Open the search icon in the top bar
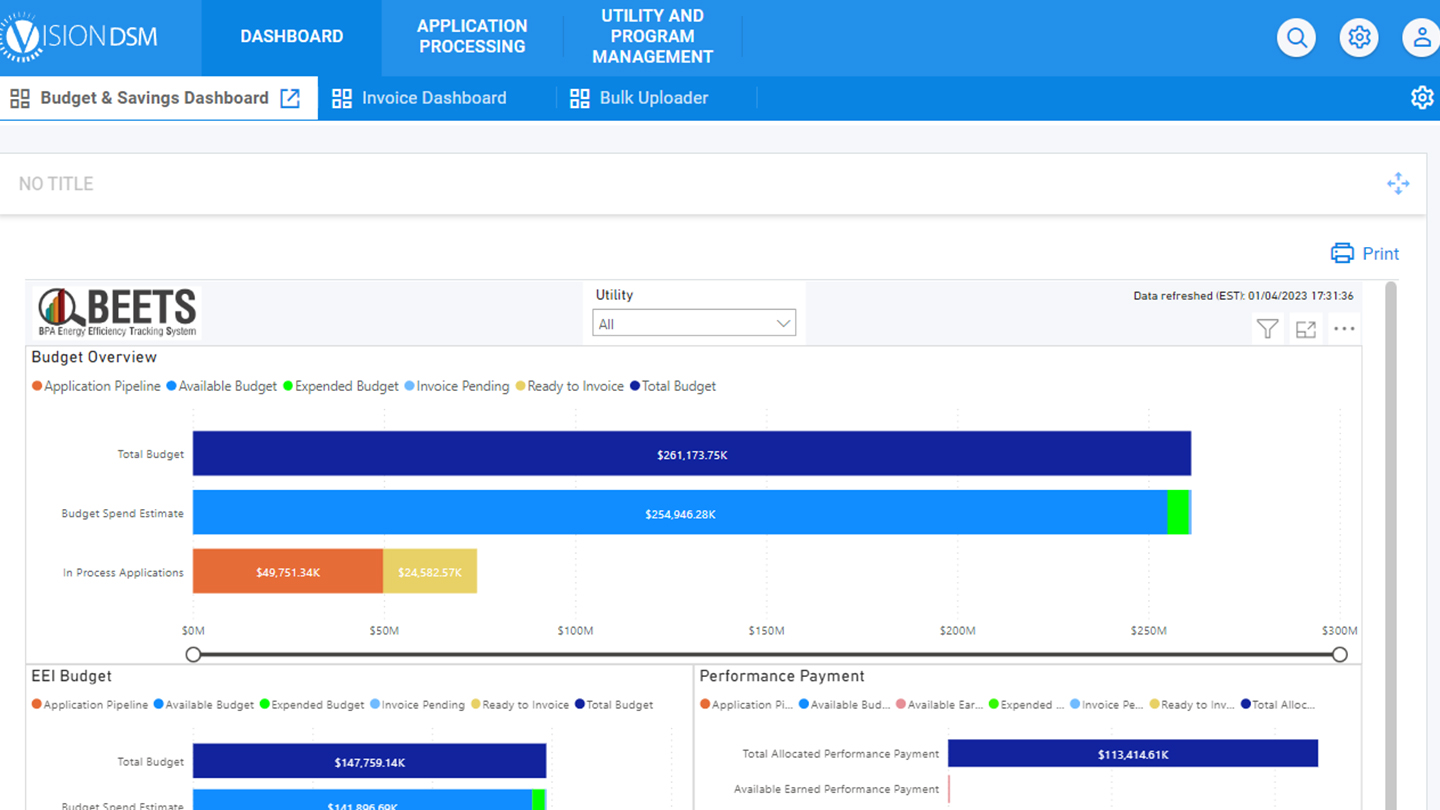 (x=1296, y=37)
